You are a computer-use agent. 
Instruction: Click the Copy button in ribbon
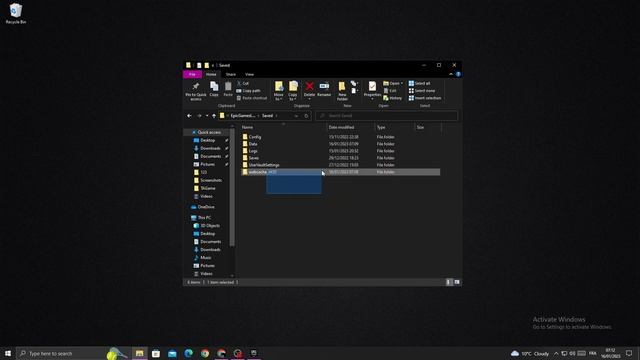(x=214, y=89)
